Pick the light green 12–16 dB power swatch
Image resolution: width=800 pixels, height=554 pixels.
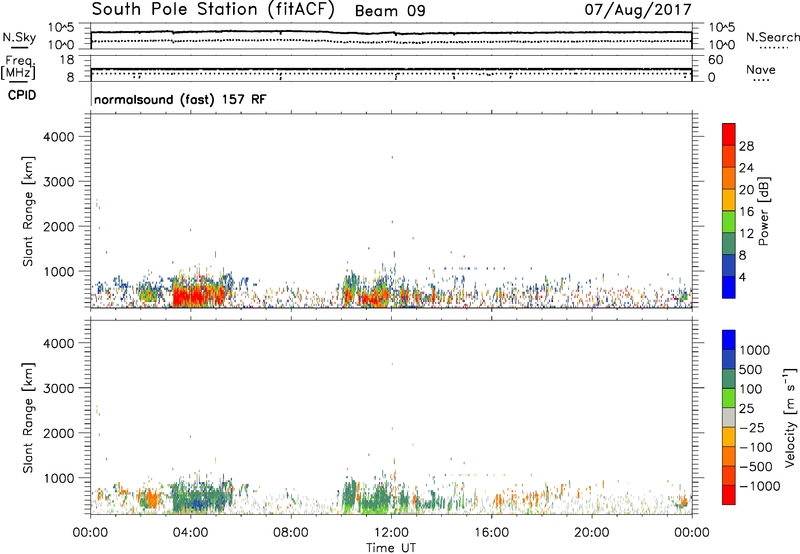click(729, 222)
